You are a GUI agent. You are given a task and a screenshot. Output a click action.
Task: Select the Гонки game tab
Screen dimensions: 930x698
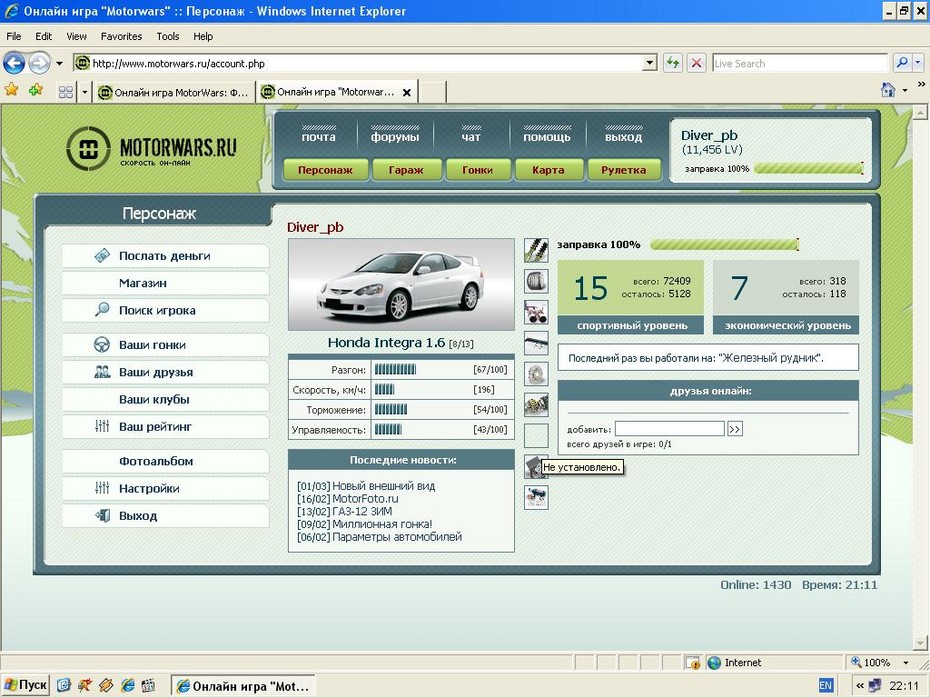[477, 170]
